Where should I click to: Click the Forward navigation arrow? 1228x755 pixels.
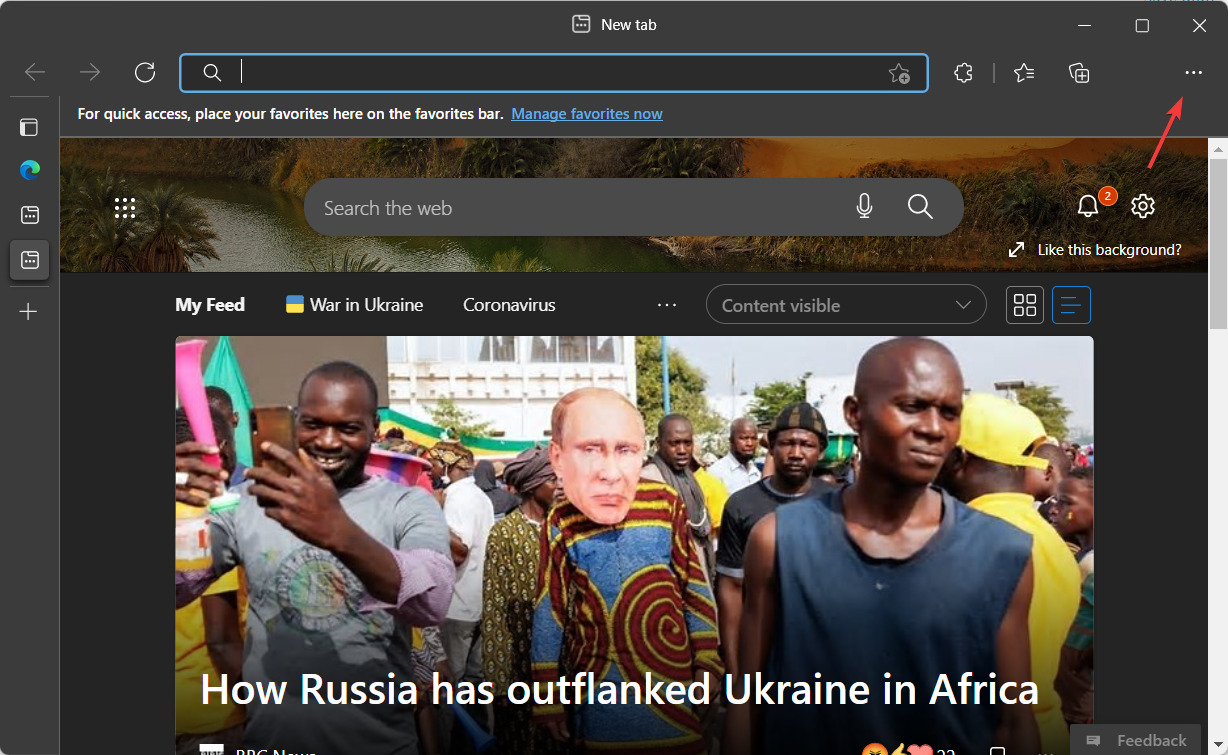coord(90,72)
